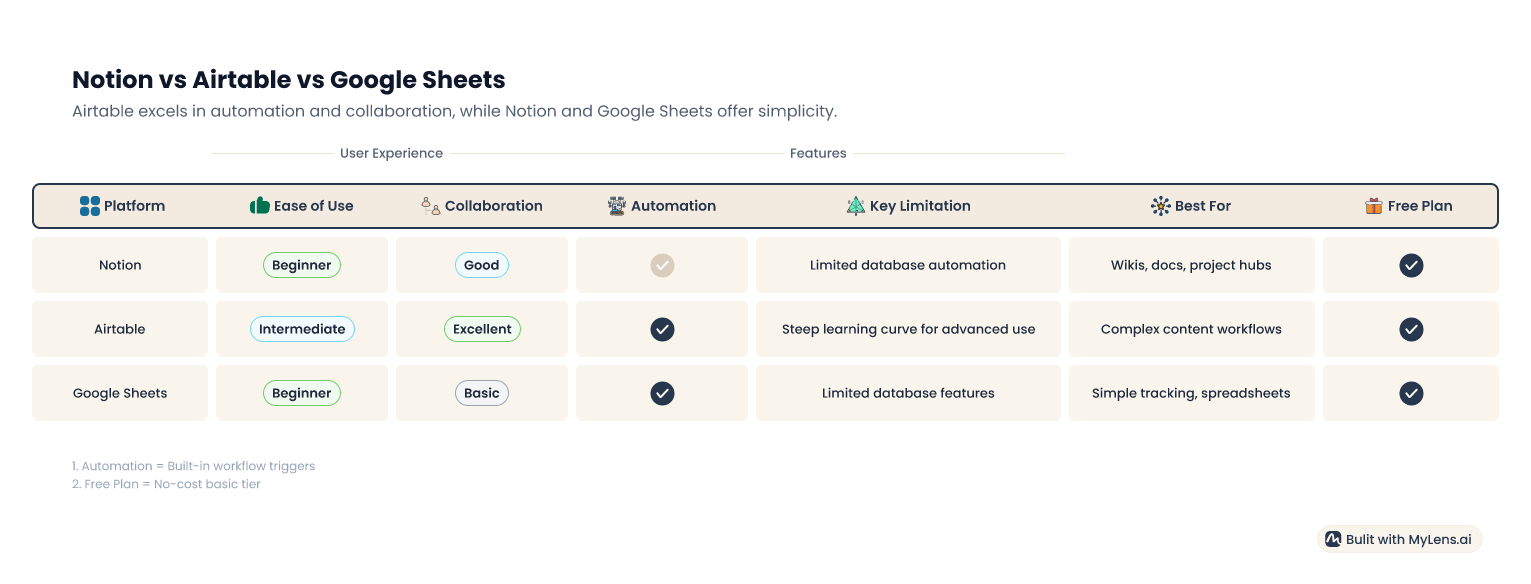Image resolution: width=1531 pixels, height=584 pixels.
Task: Click the Platform grid icon in header
Action: click(90, 206)
